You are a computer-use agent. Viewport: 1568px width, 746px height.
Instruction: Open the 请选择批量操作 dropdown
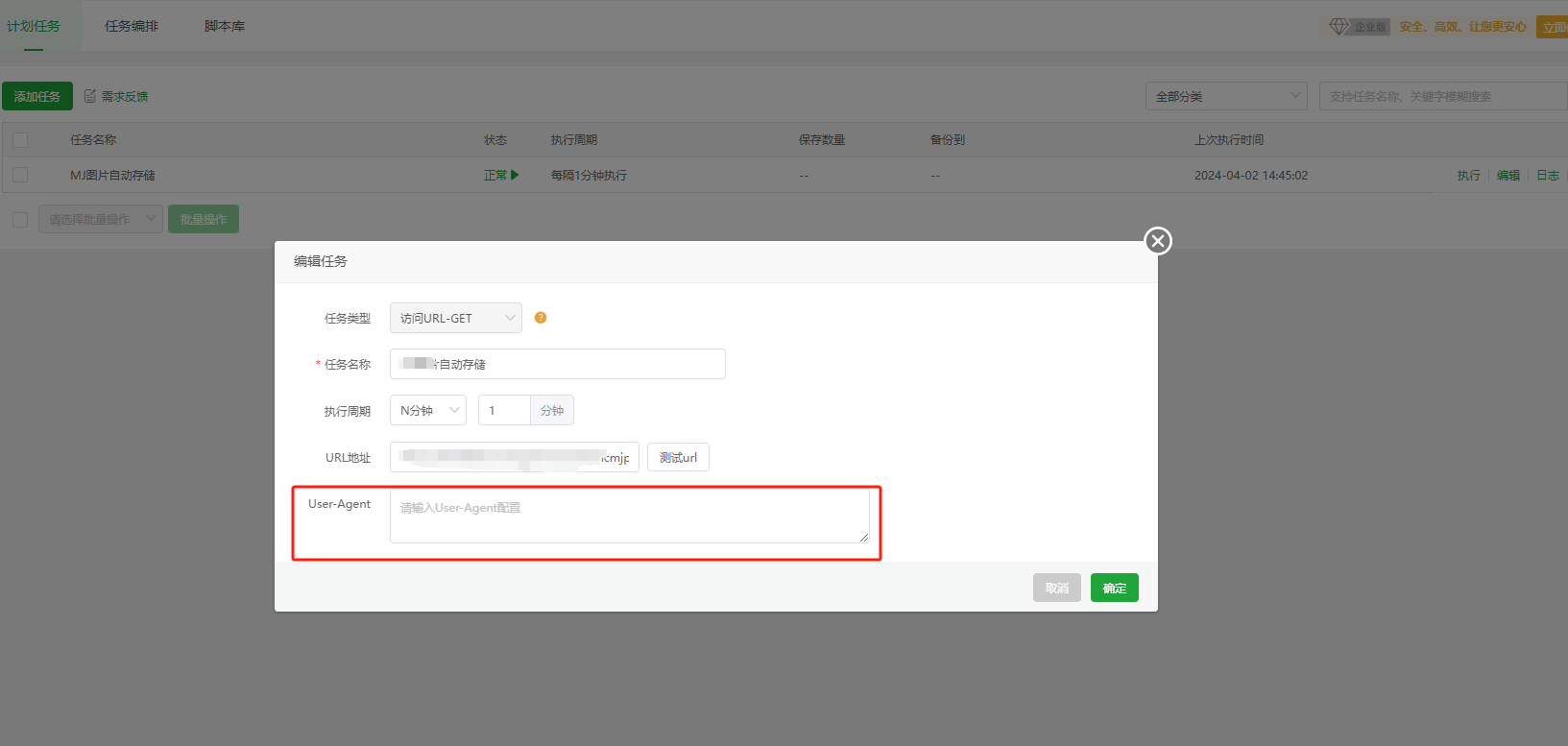tap(101, 219)
